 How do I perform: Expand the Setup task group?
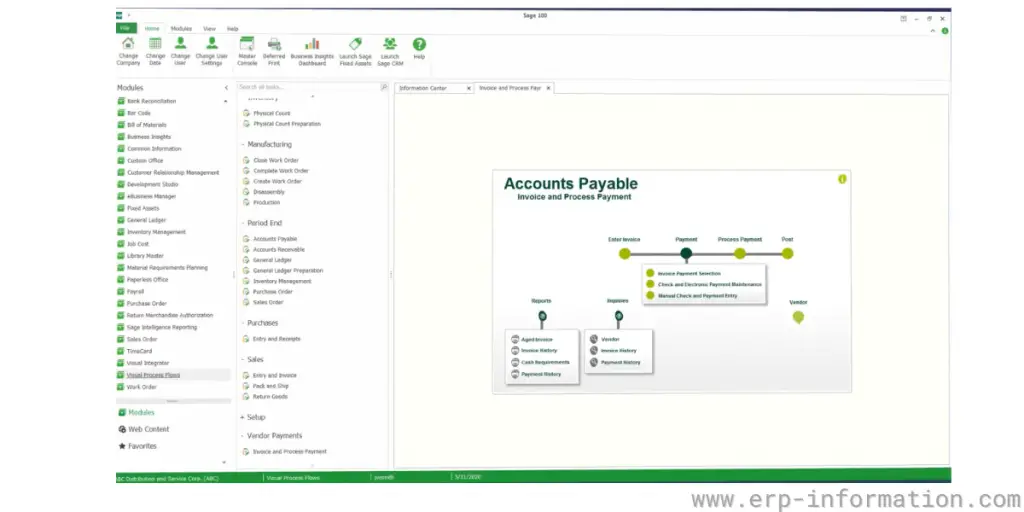[x=242, y=417]
